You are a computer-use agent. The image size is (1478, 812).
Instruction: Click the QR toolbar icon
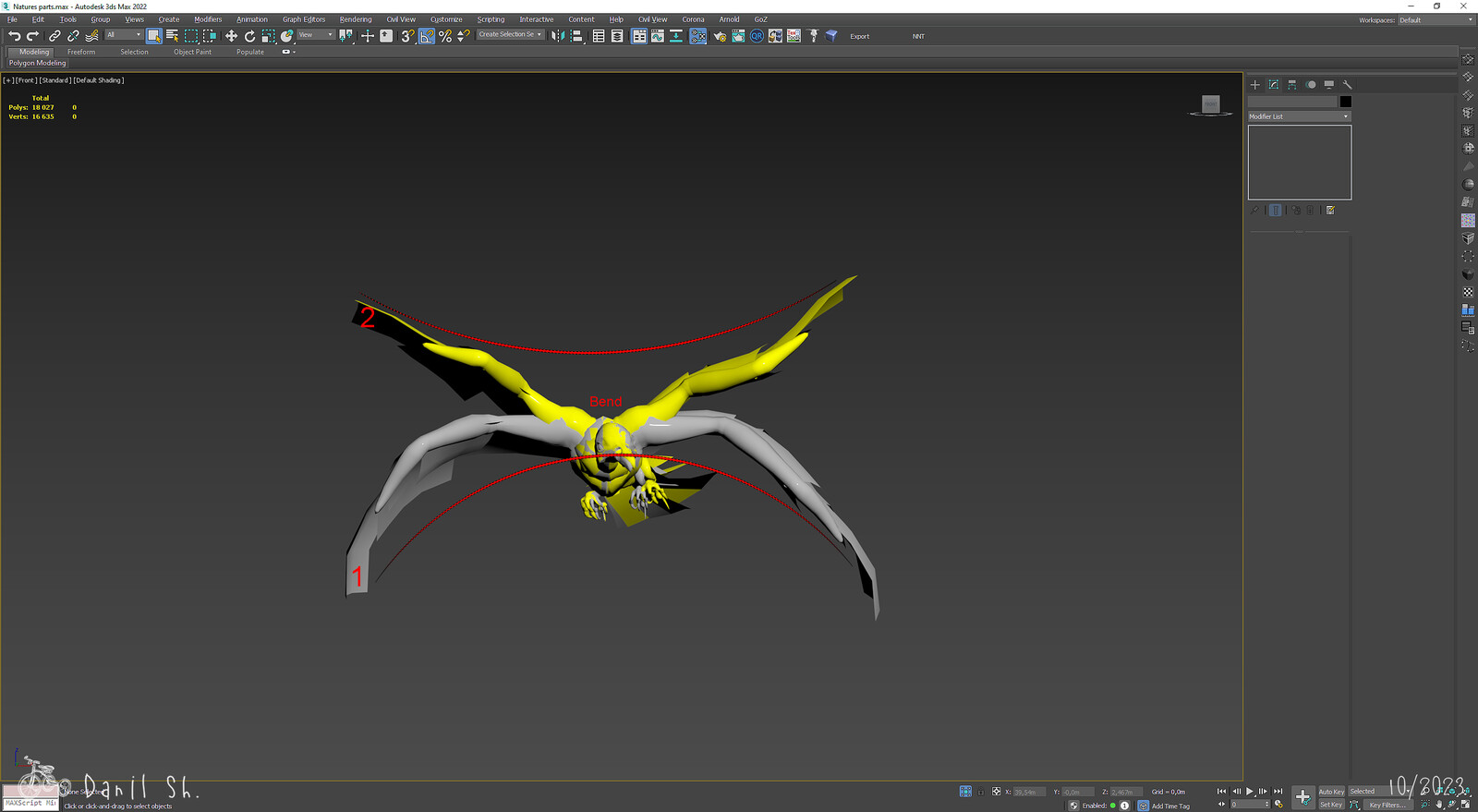coord(757,36)
